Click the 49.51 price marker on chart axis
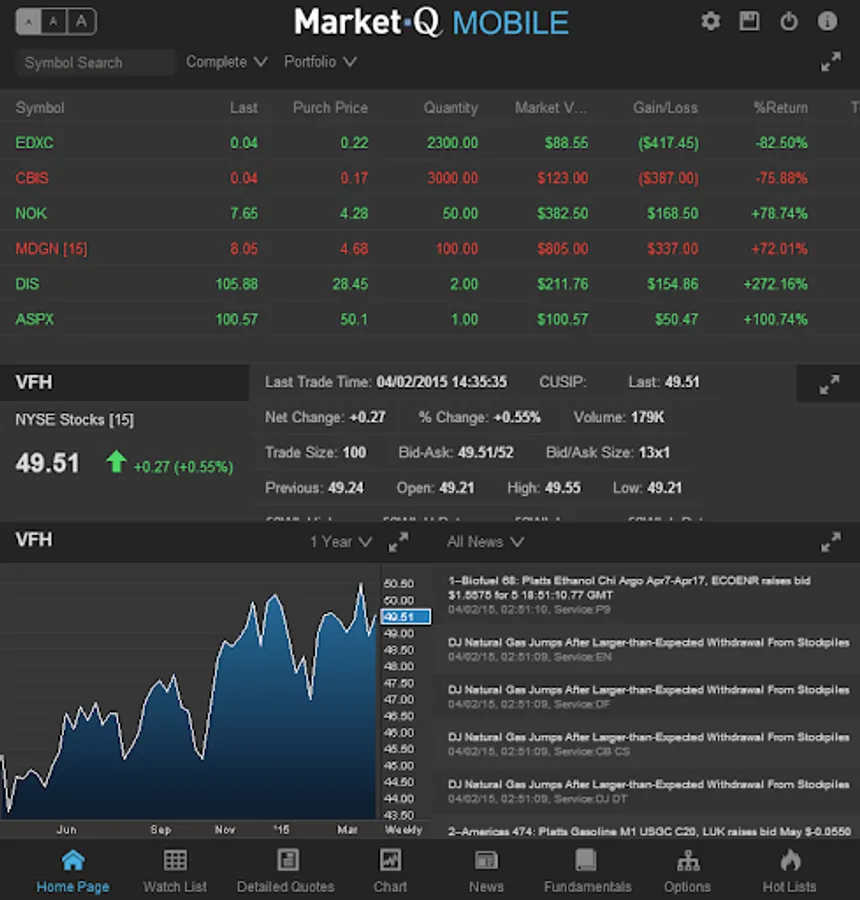This screenshot has width=860, height=900. click(405, 617)
